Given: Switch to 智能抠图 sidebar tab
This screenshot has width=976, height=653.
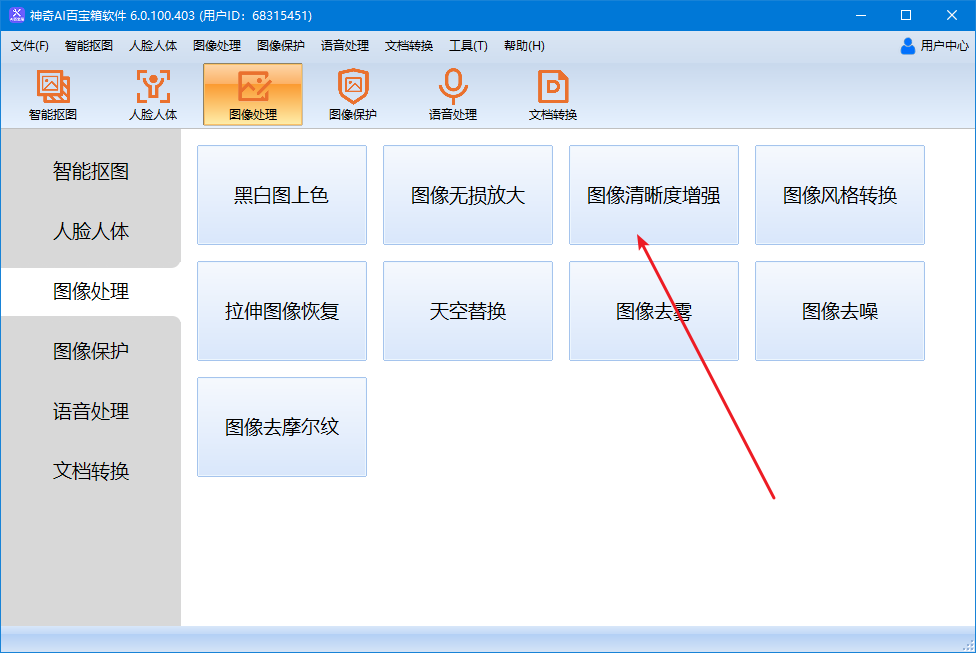Looking at the screenshot, I should [x=91, y=171].
